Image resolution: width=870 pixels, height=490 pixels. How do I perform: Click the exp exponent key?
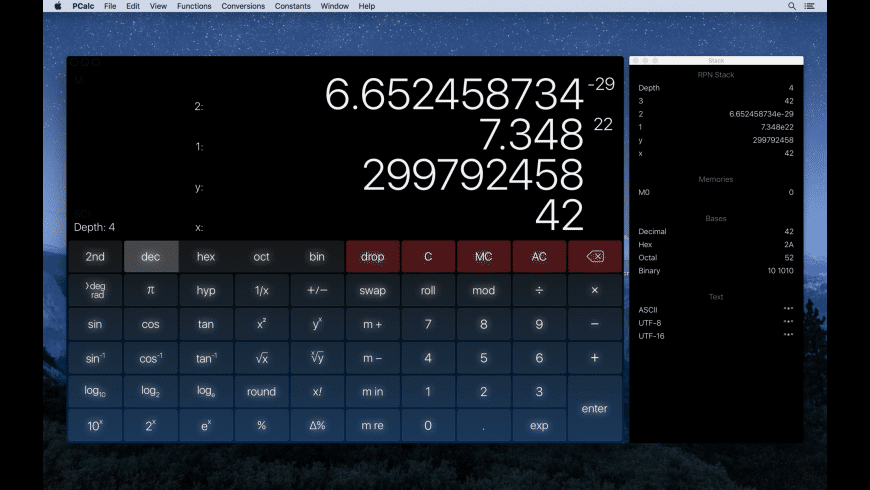click(x=539, y=426)
